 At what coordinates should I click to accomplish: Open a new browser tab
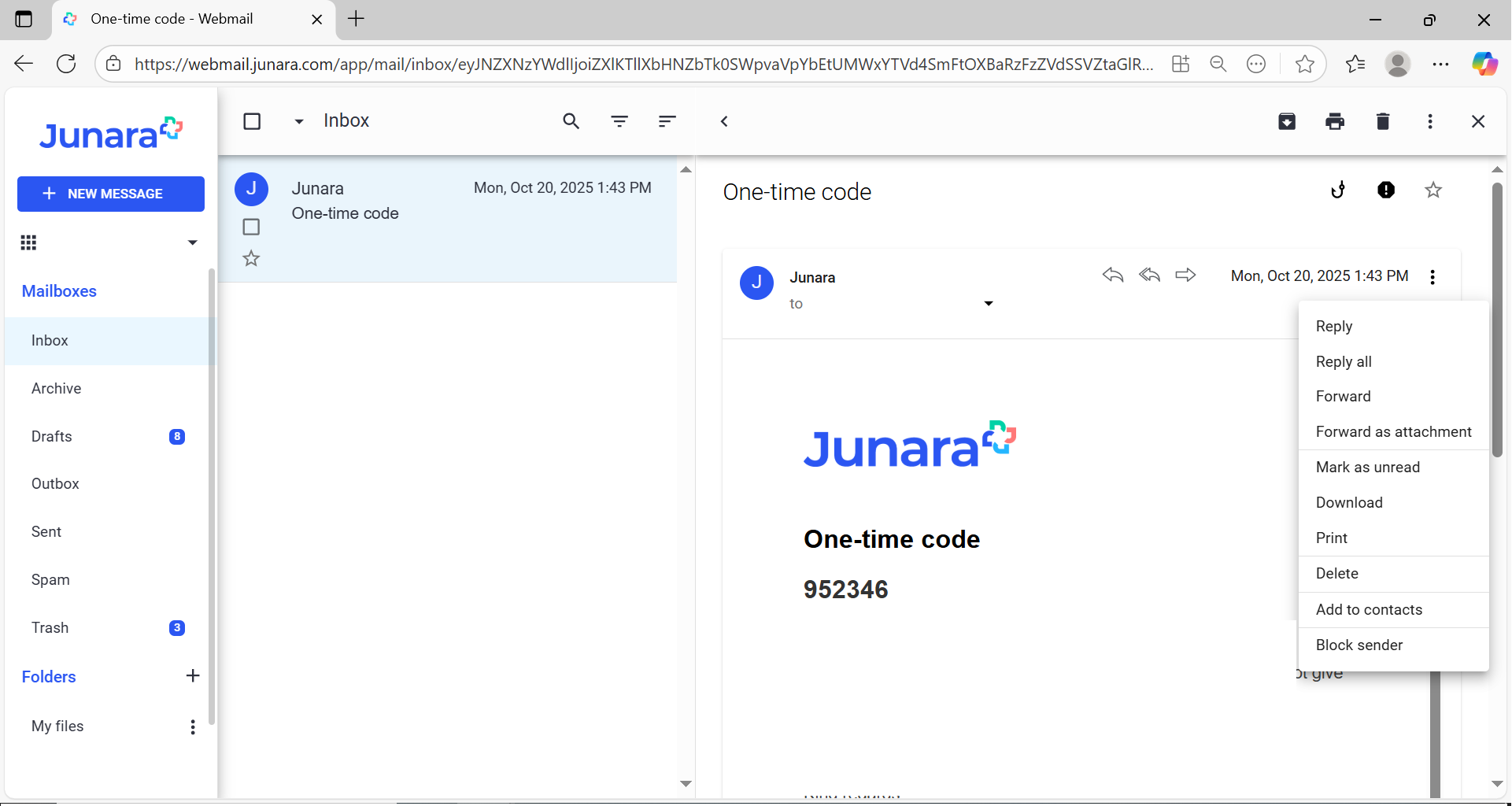(x=356, y=19)
